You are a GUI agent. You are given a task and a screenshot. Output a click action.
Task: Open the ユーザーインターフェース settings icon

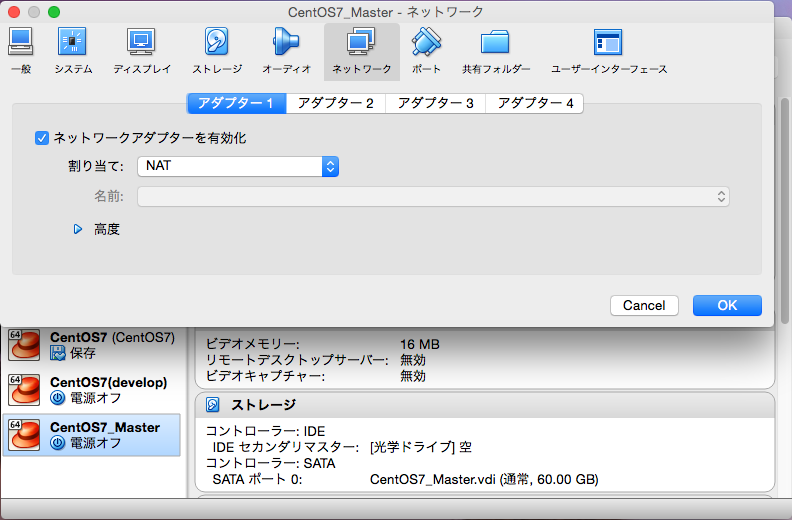(609, 51)
